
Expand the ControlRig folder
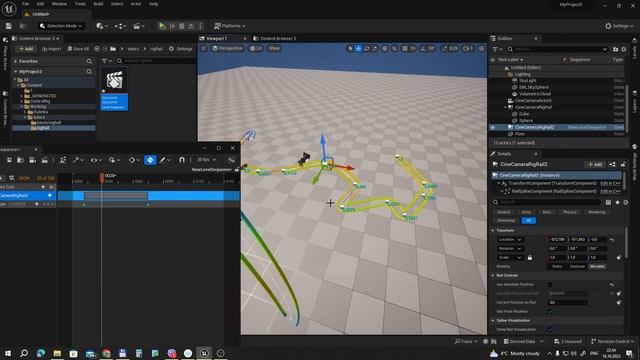(x=22, y=101)
